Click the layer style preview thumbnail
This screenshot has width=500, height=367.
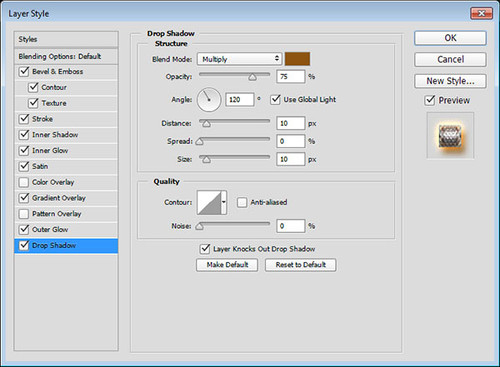pos(450,136)
